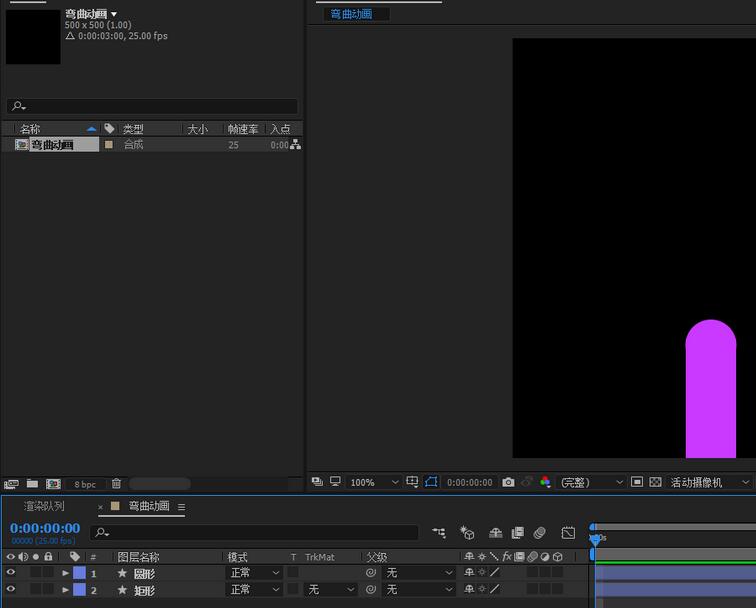This screenshot has height=608, width=756.
Task: Create a new folder in project panel
Action: tap(32, 483)
